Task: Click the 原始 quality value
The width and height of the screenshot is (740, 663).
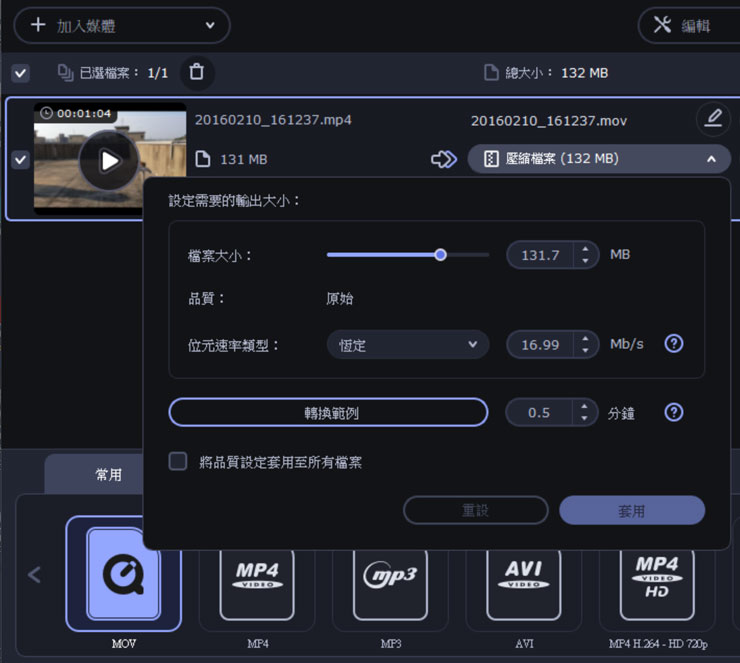Action: [339, 298]
